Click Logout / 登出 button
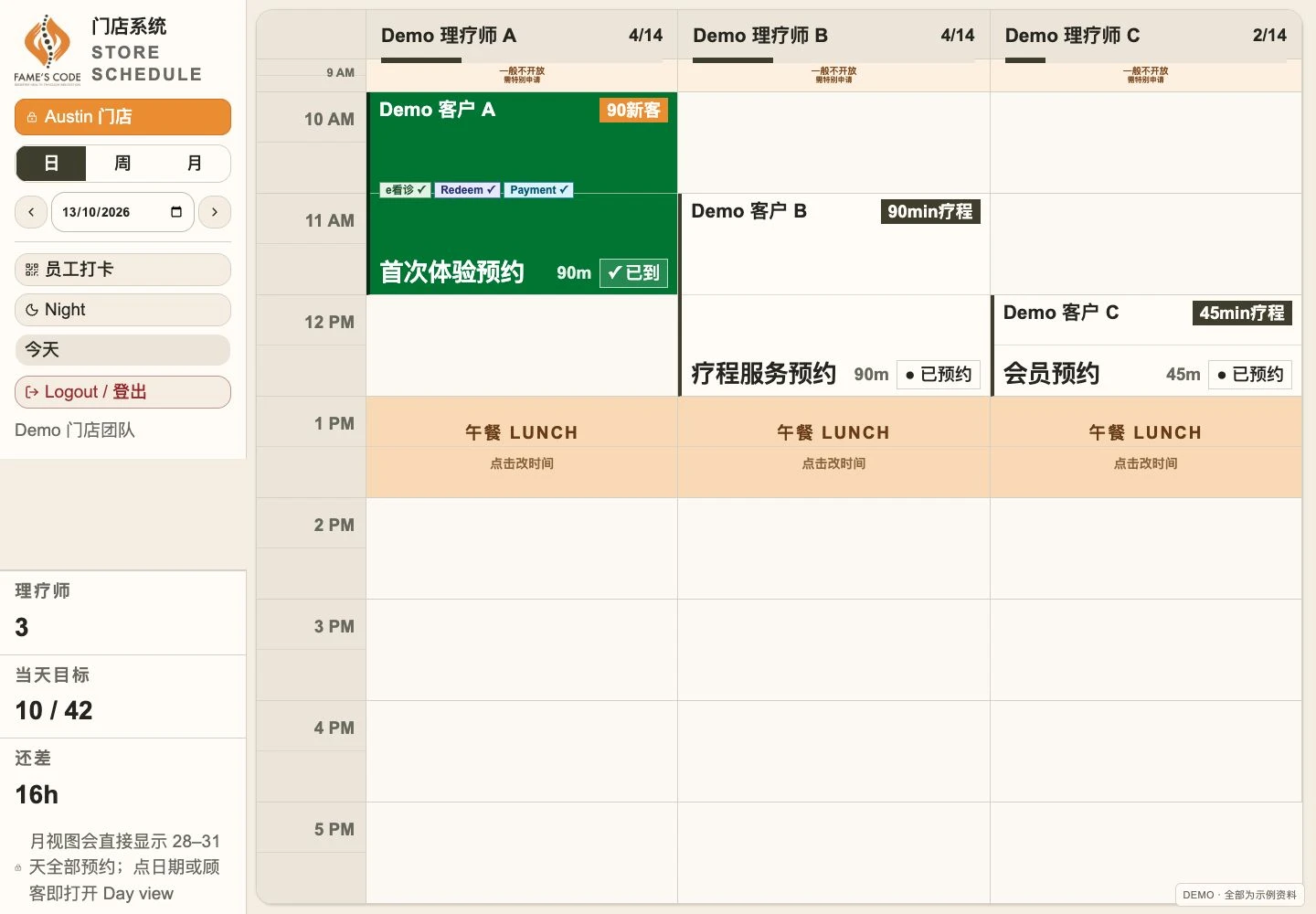The image size is (1316, 914). (x=122, y=392)
